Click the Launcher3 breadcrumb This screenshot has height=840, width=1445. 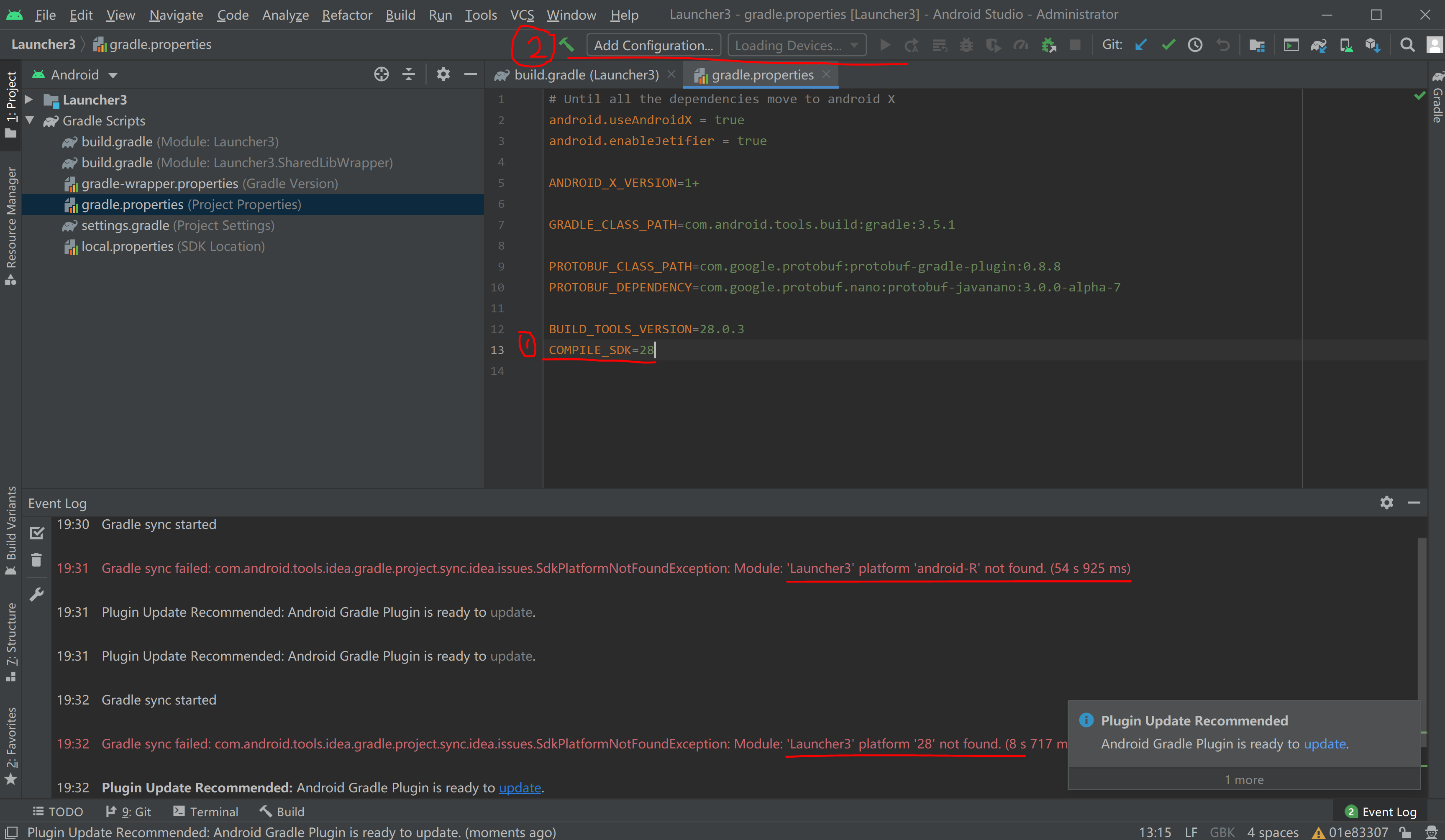[x=44, y=44]
